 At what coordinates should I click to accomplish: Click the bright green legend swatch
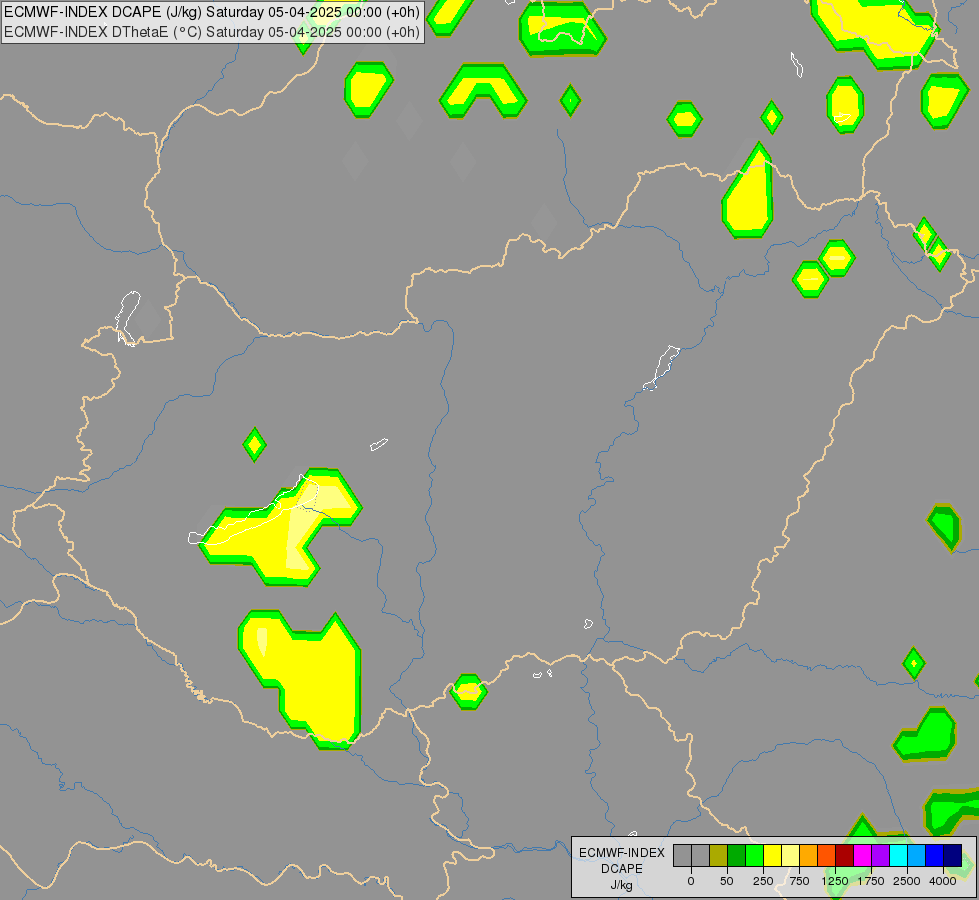coord(755,855)
